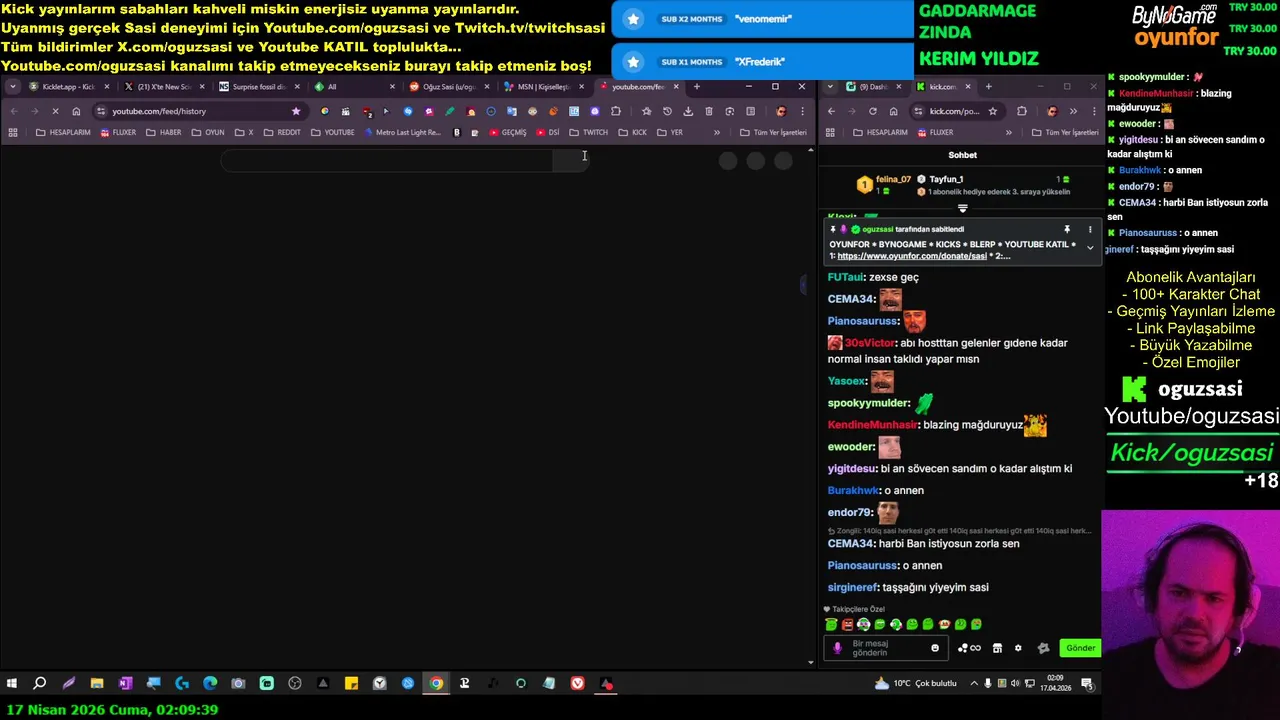This screenshot has height=720, width=1280.
Task: Open pinned message three-dot options
Action: pyautogui.click(x=1090, y=229)
